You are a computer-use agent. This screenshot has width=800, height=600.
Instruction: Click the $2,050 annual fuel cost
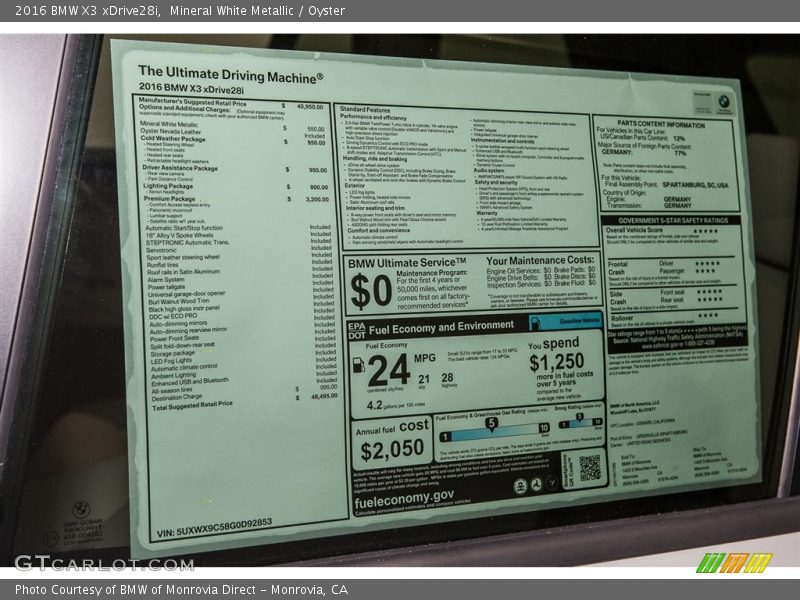point(392,449)
